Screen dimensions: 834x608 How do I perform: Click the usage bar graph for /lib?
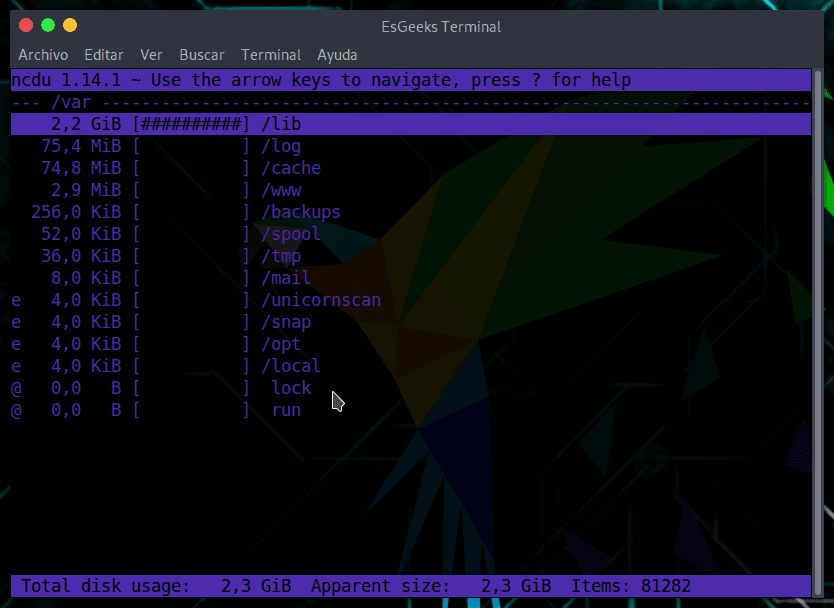coord(191,124)
